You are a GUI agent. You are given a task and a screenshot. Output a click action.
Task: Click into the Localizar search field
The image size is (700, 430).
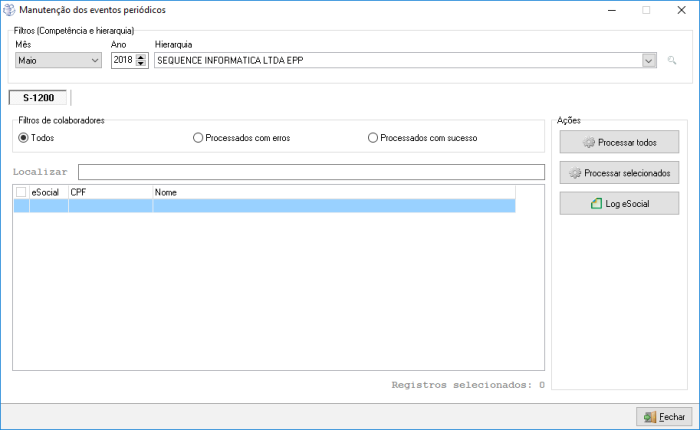click(x=310, y=172)
